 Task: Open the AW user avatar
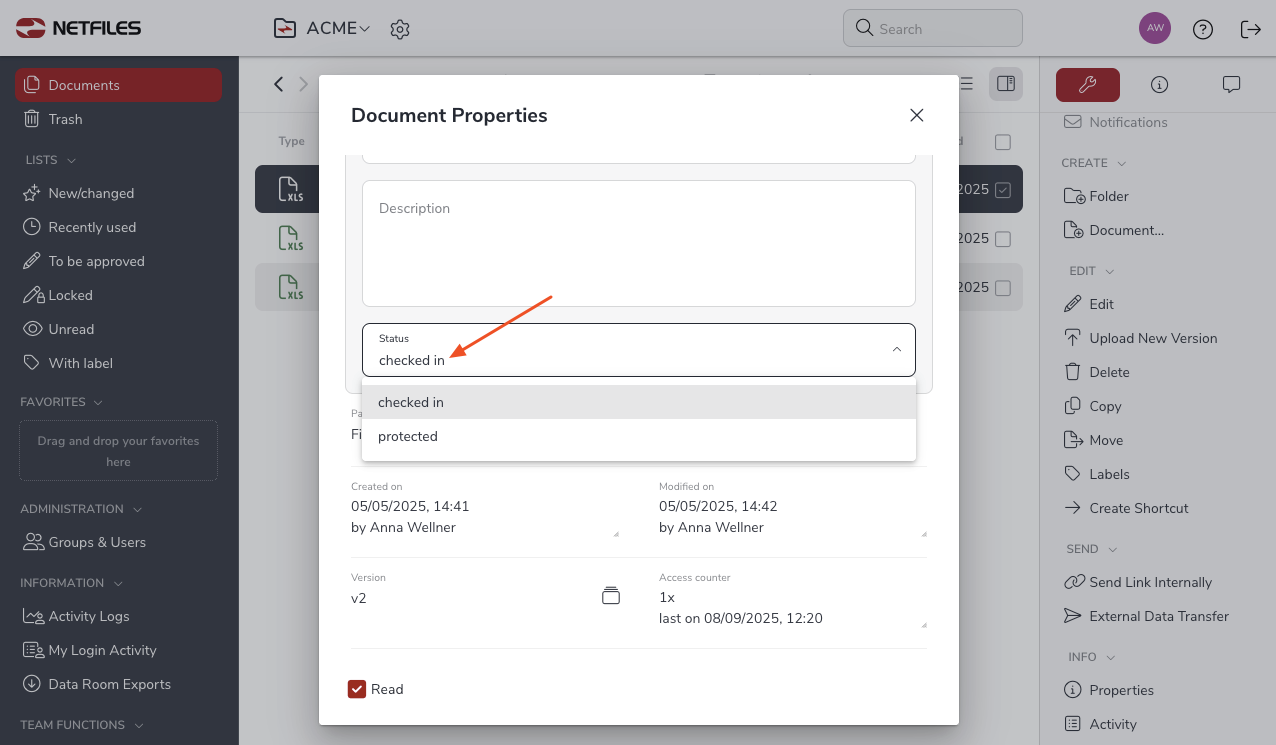tap(1155, 28)
